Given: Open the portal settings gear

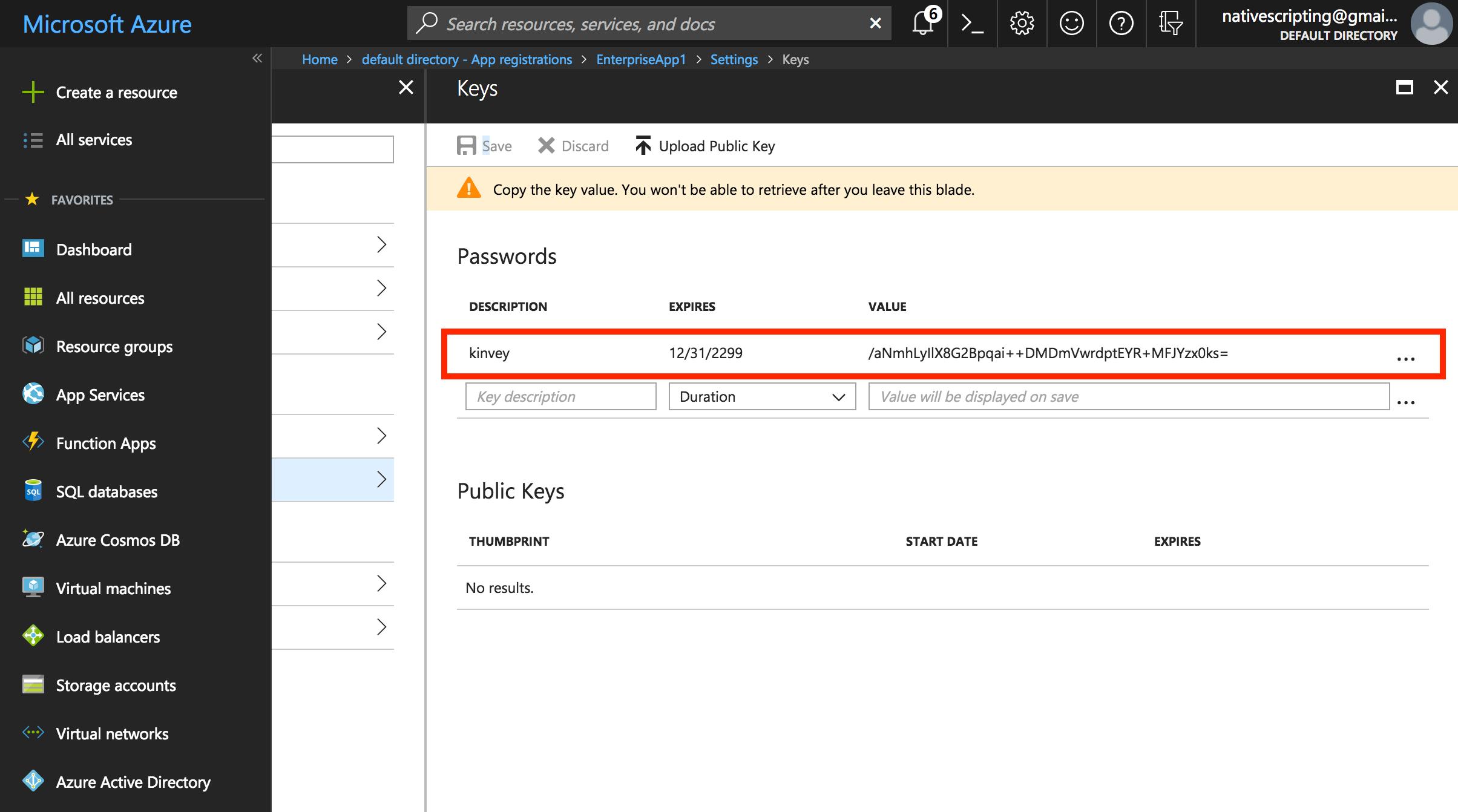Looking at the screenshot, I should click(x=1022, y=24).
